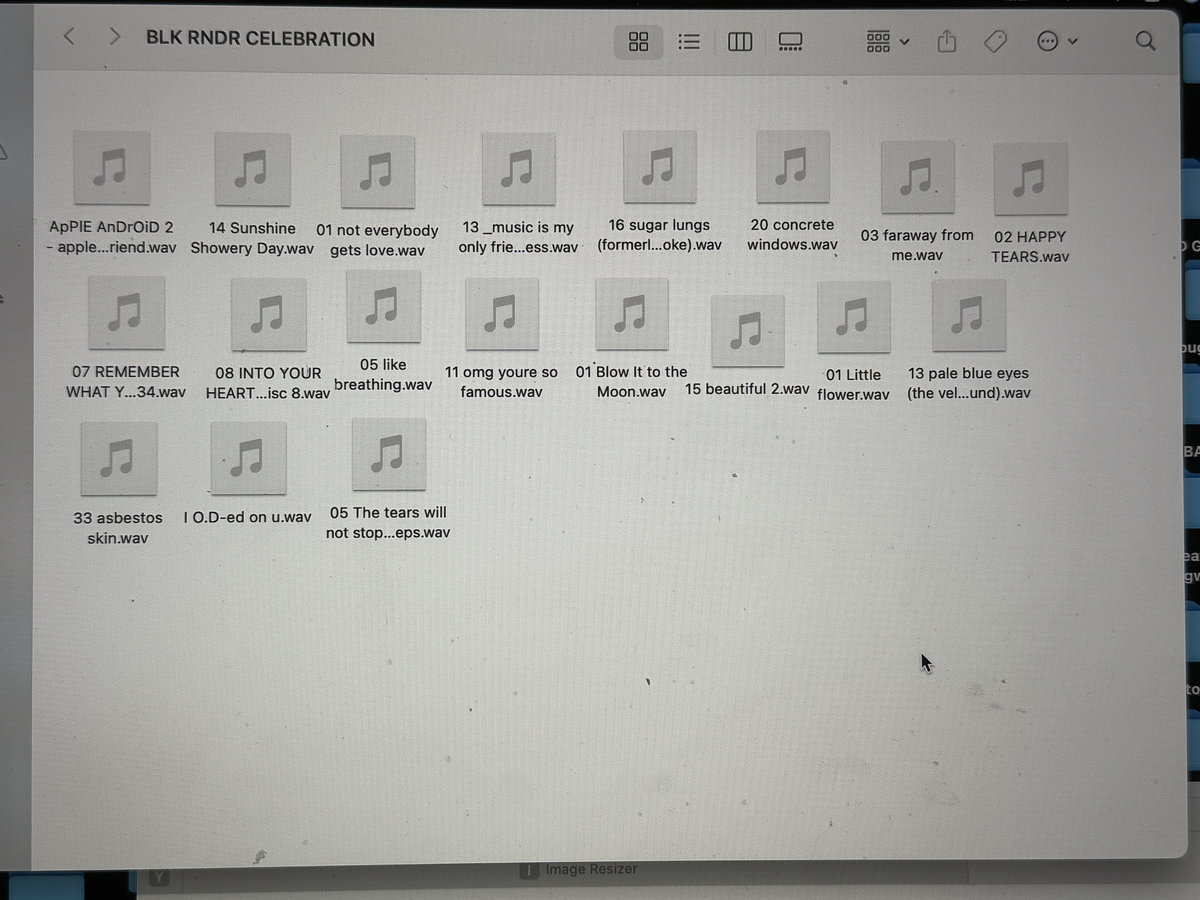Click the Finder back arrow
The image size is (1200, 900).
coord(69,37)
